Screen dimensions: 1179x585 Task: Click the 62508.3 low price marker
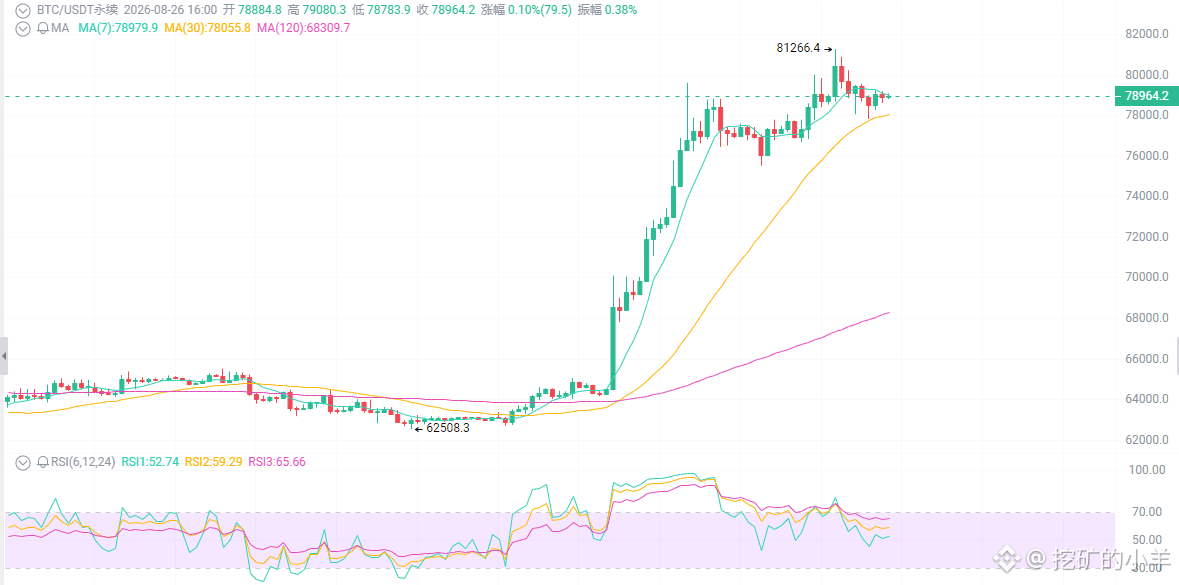pyautogui.click(x=447, y=428)
